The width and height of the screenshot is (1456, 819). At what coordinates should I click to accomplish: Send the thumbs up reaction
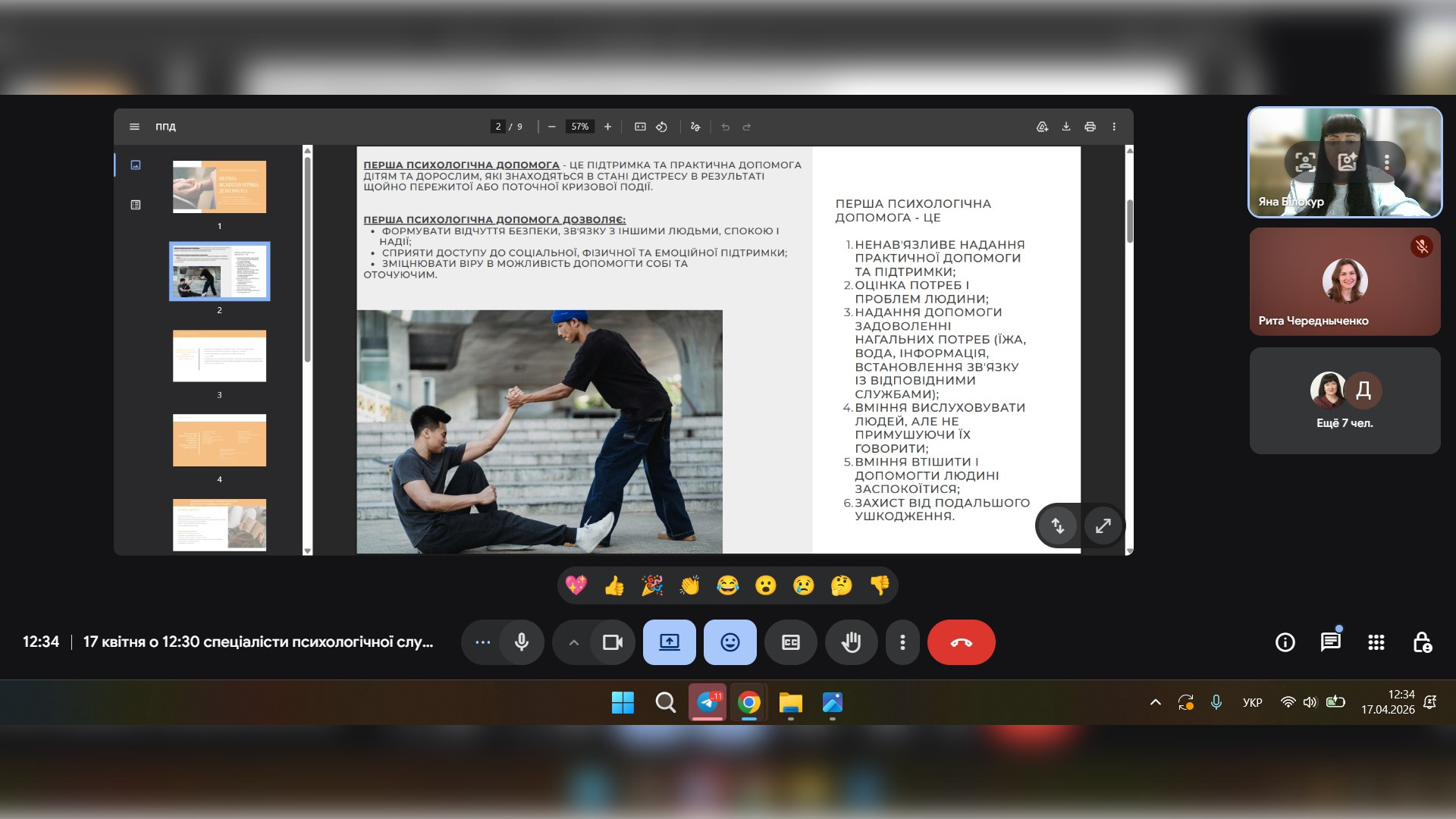pyautogui.click(x=614, y=585)
